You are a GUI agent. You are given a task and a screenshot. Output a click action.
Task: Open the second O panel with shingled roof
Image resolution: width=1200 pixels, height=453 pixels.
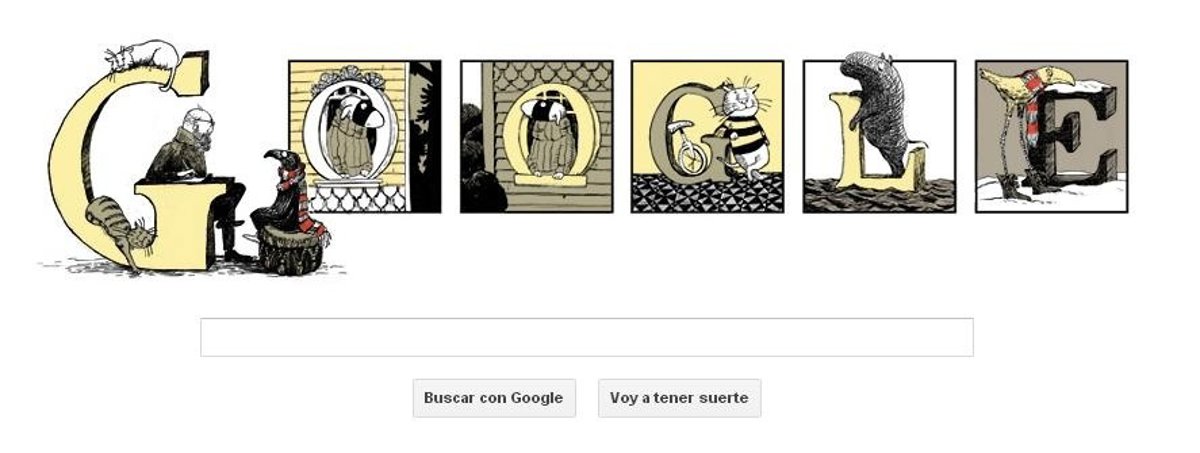536,136
